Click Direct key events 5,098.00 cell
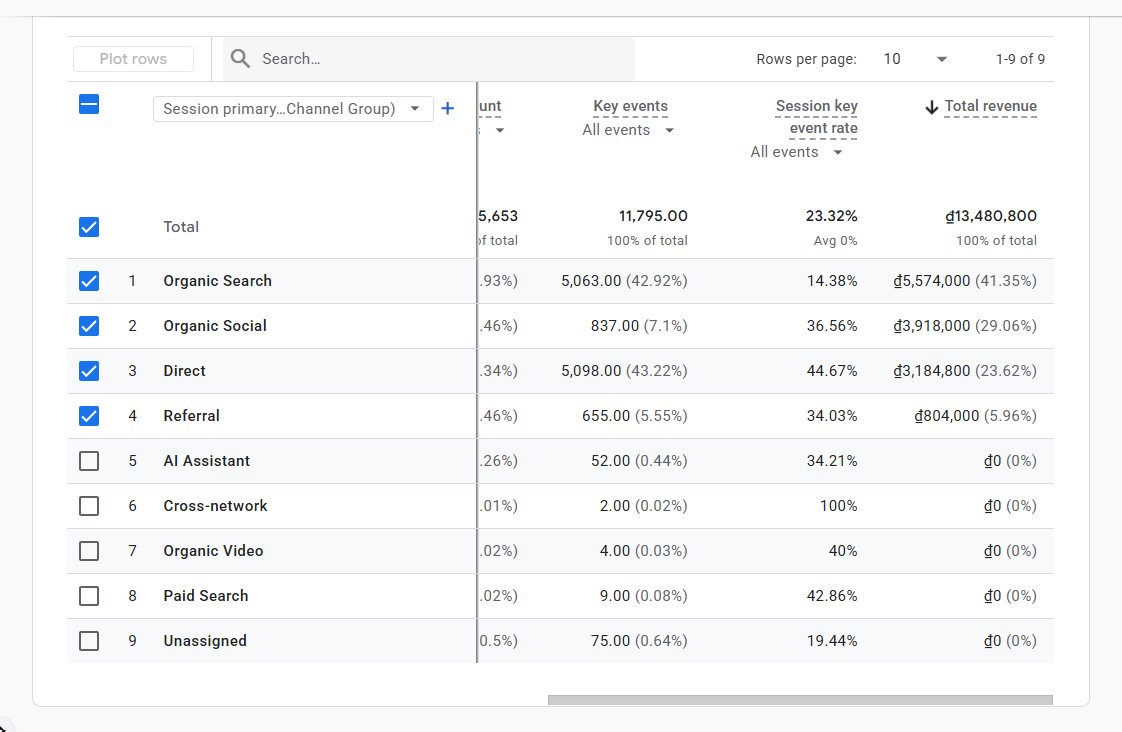1122x732 pixels. coord(625,371)
